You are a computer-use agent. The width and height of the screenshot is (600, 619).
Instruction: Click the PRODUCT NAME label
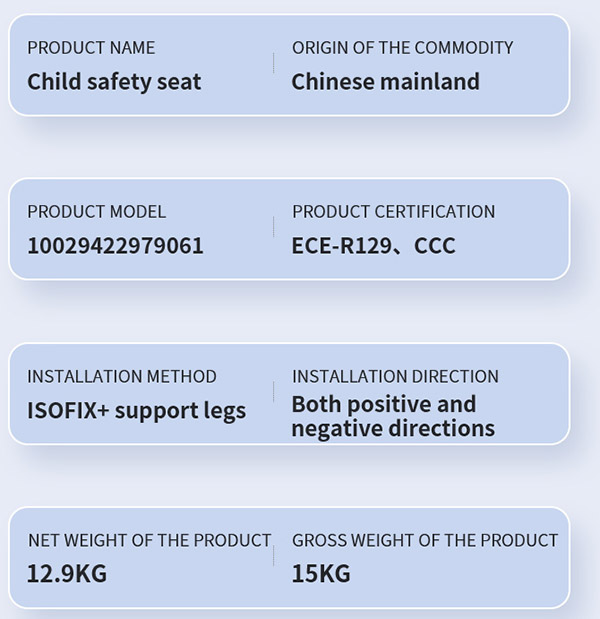point(91,48)
